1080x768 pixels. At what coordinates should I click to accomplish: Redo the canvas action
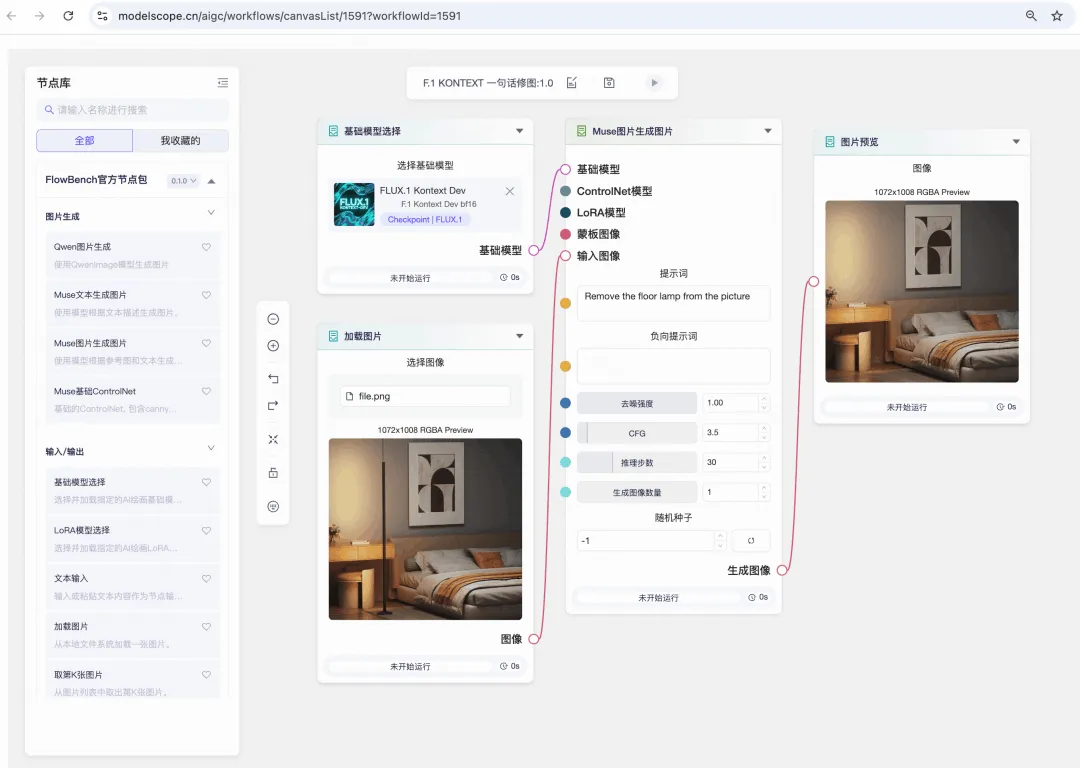273,406
